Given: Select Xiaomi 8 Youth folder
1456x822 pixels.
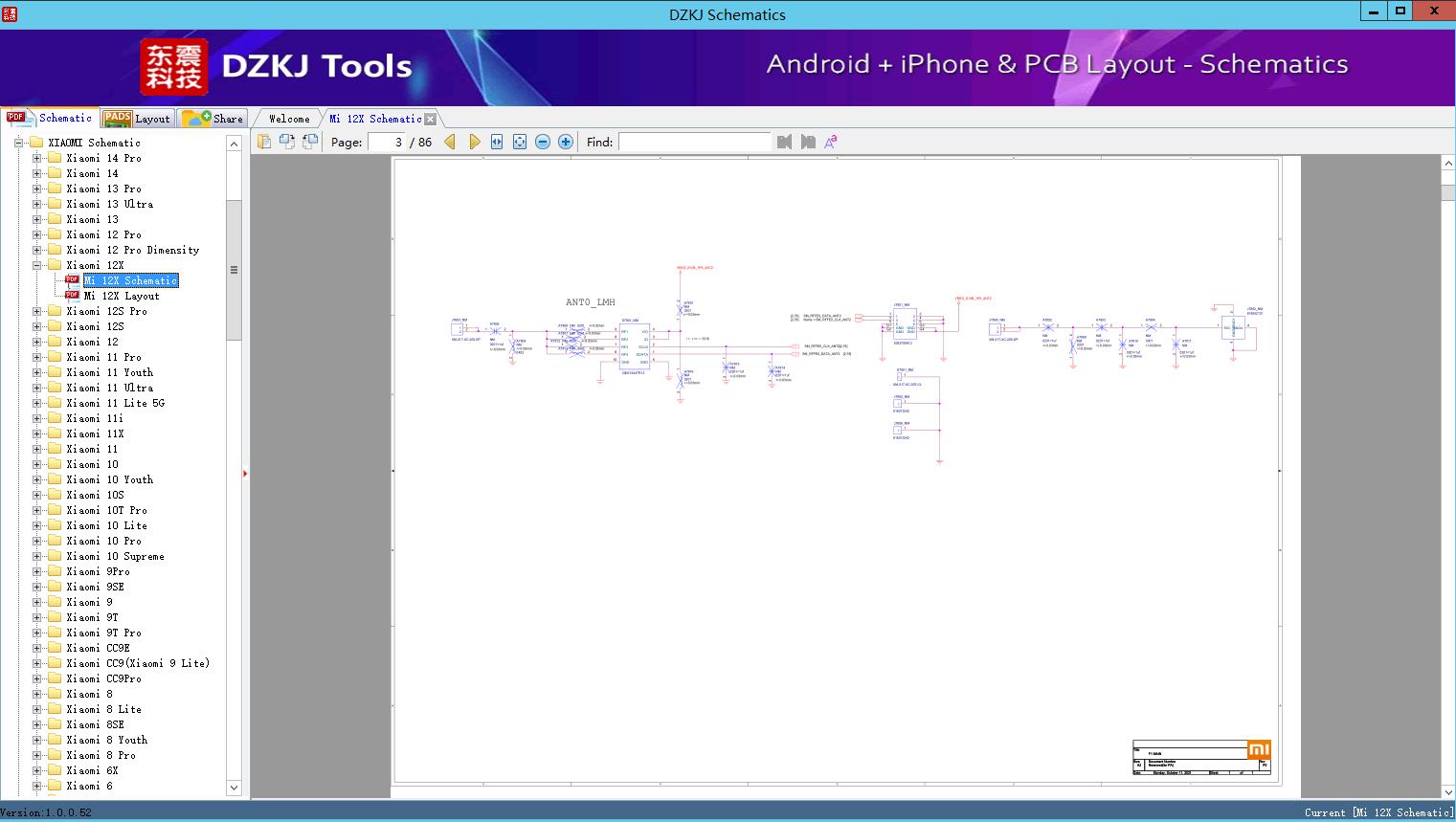Looking at the screenshot, I should [x=107, y=740].
